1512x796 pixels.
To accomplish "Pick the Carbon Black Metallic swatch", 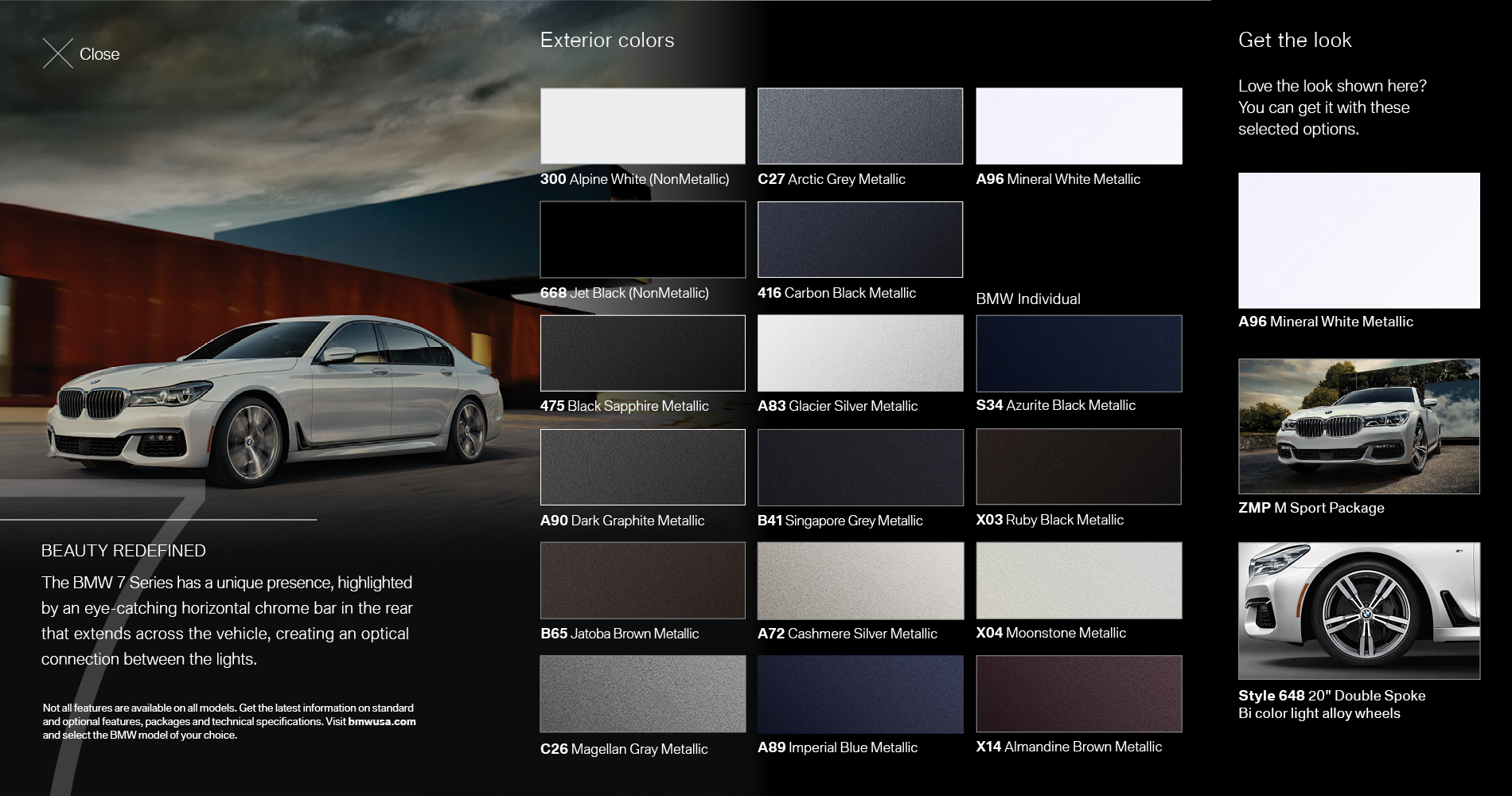I will (860, 240).
